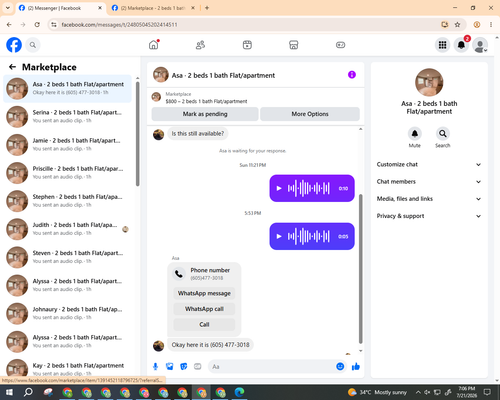Open the emoji picker smiley

pos(340,367)
